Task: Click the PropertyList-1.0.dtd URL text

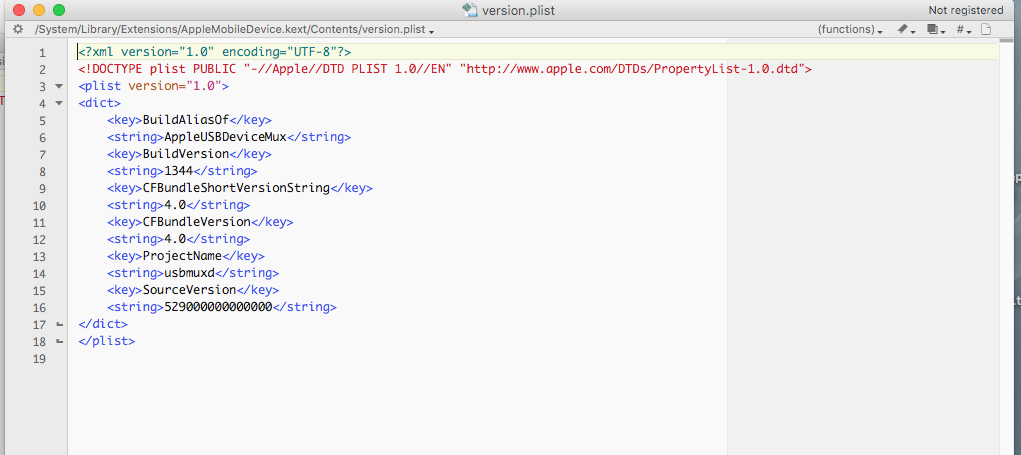Action: tap(632, 69)
